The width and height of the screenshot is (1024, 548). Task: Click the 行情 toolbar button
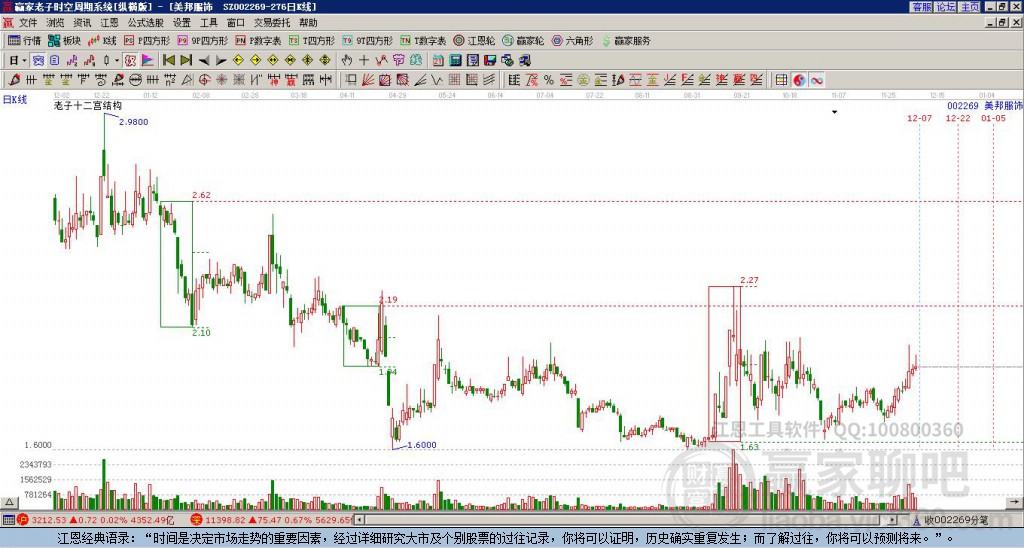click(25, 40)
